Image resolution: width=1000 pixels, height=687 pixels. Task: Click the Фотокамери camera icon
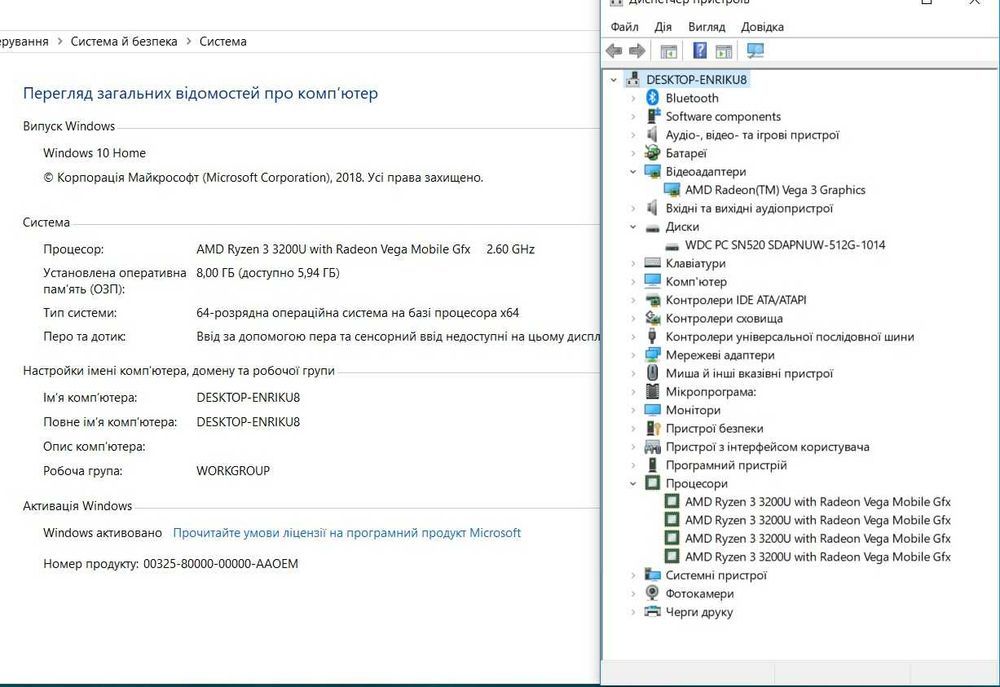tap(652, 593)
